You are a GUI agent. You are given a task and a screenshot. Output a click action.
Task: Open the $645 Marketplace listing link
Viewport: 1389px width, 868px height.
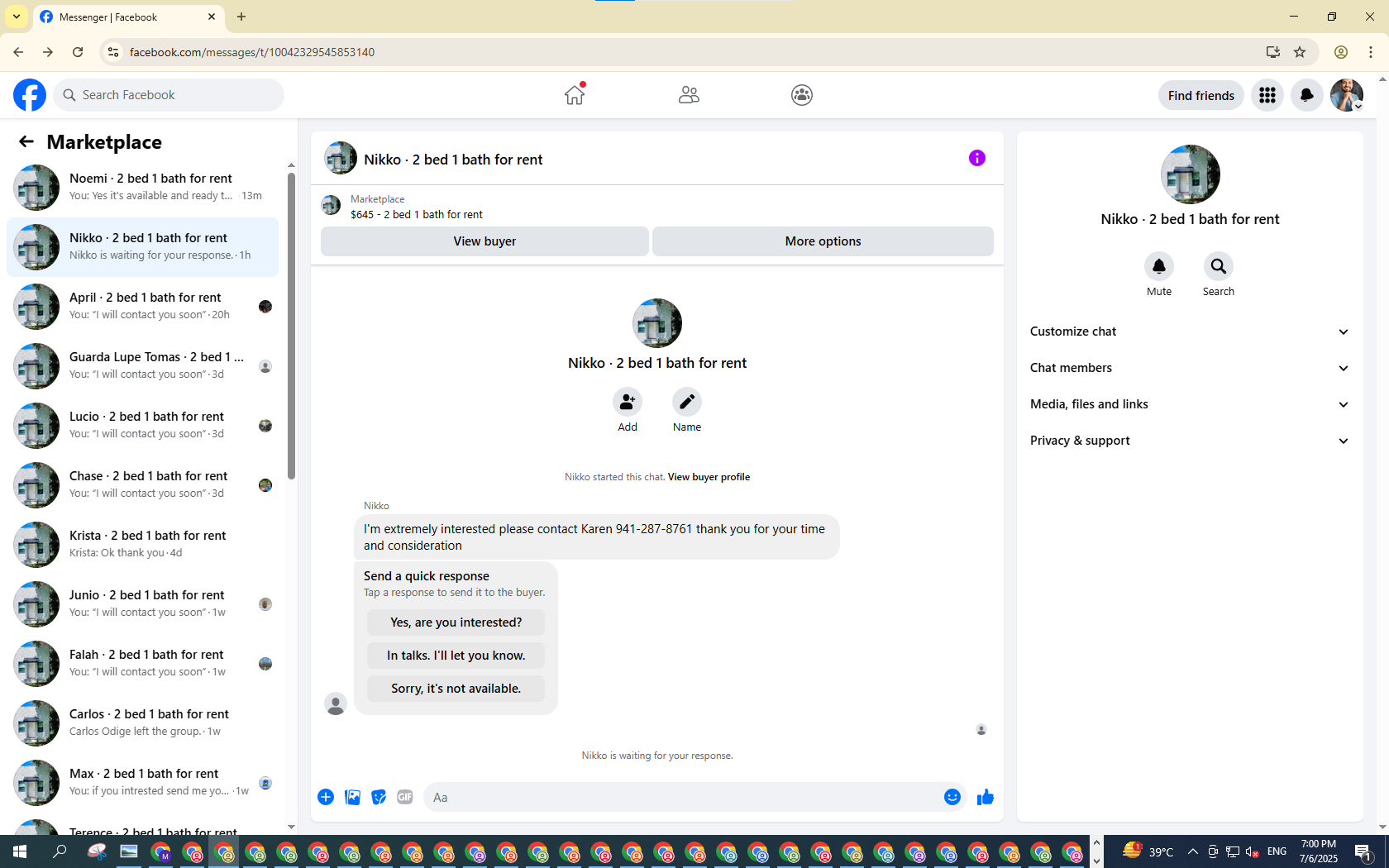[x=416, y=215]
